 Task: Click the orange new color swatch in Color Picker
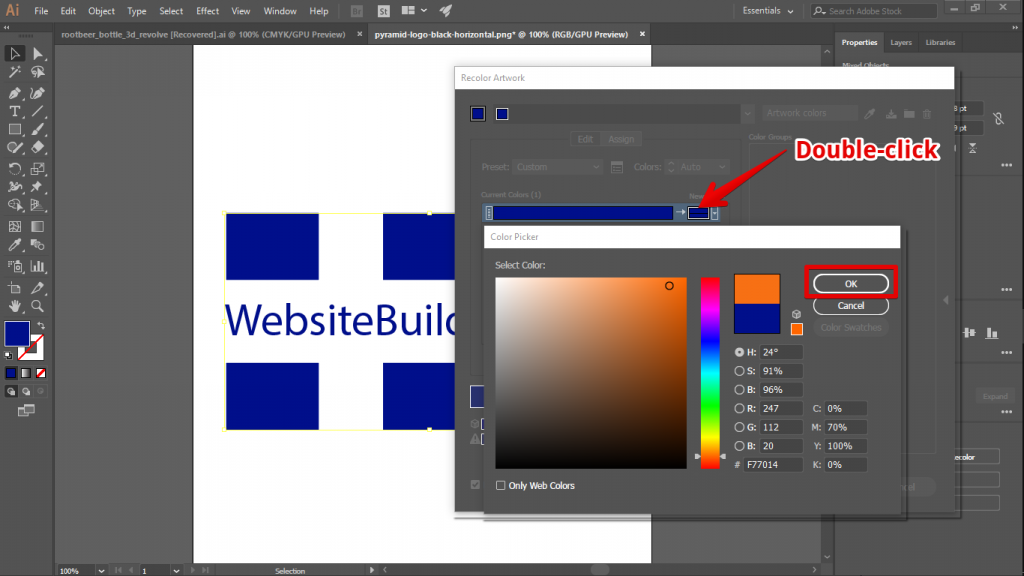pos(757,286)
